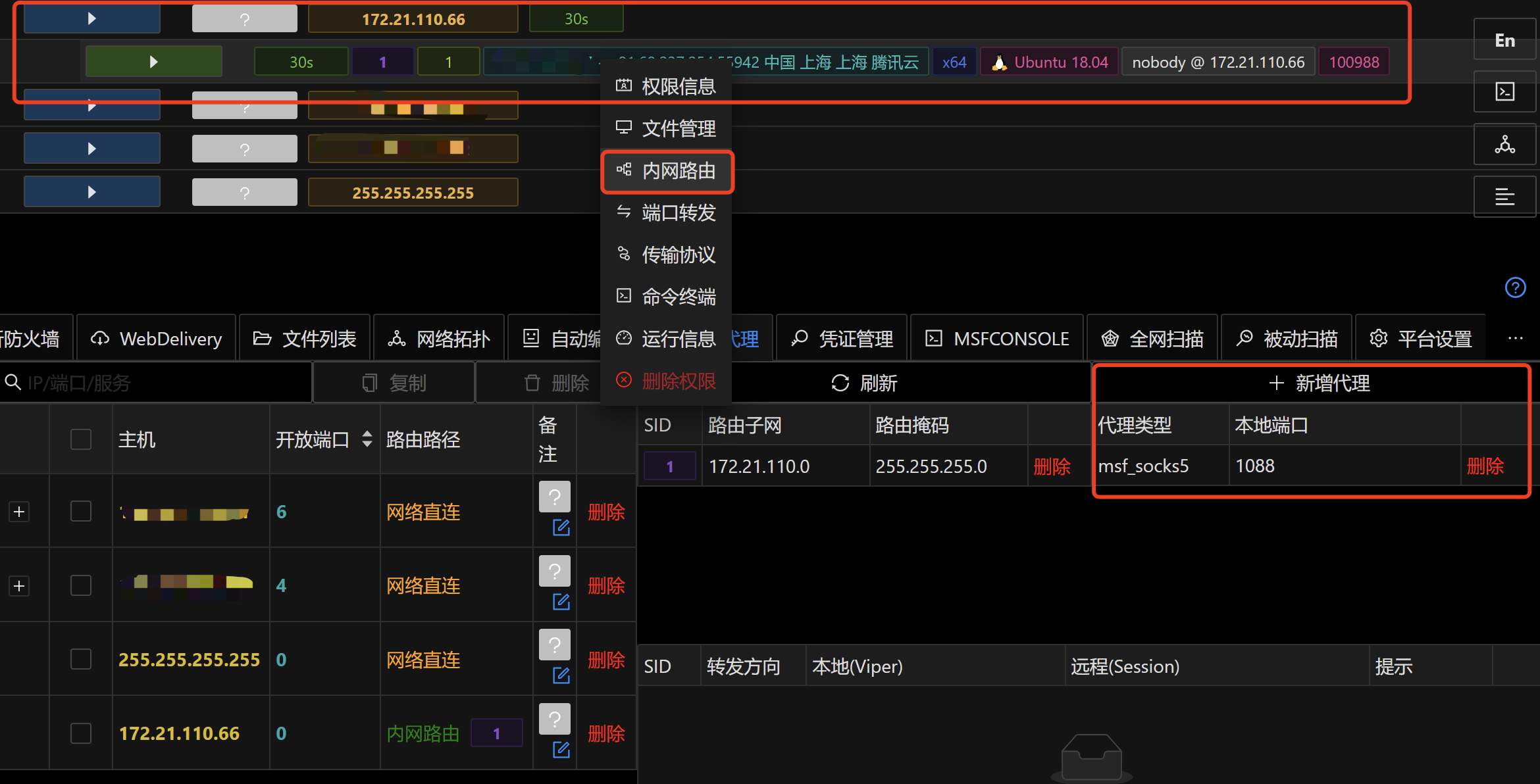Check the select-all checkbox in host table header
This screenshot has width=1540, height=784.
[x=80, y=439]
